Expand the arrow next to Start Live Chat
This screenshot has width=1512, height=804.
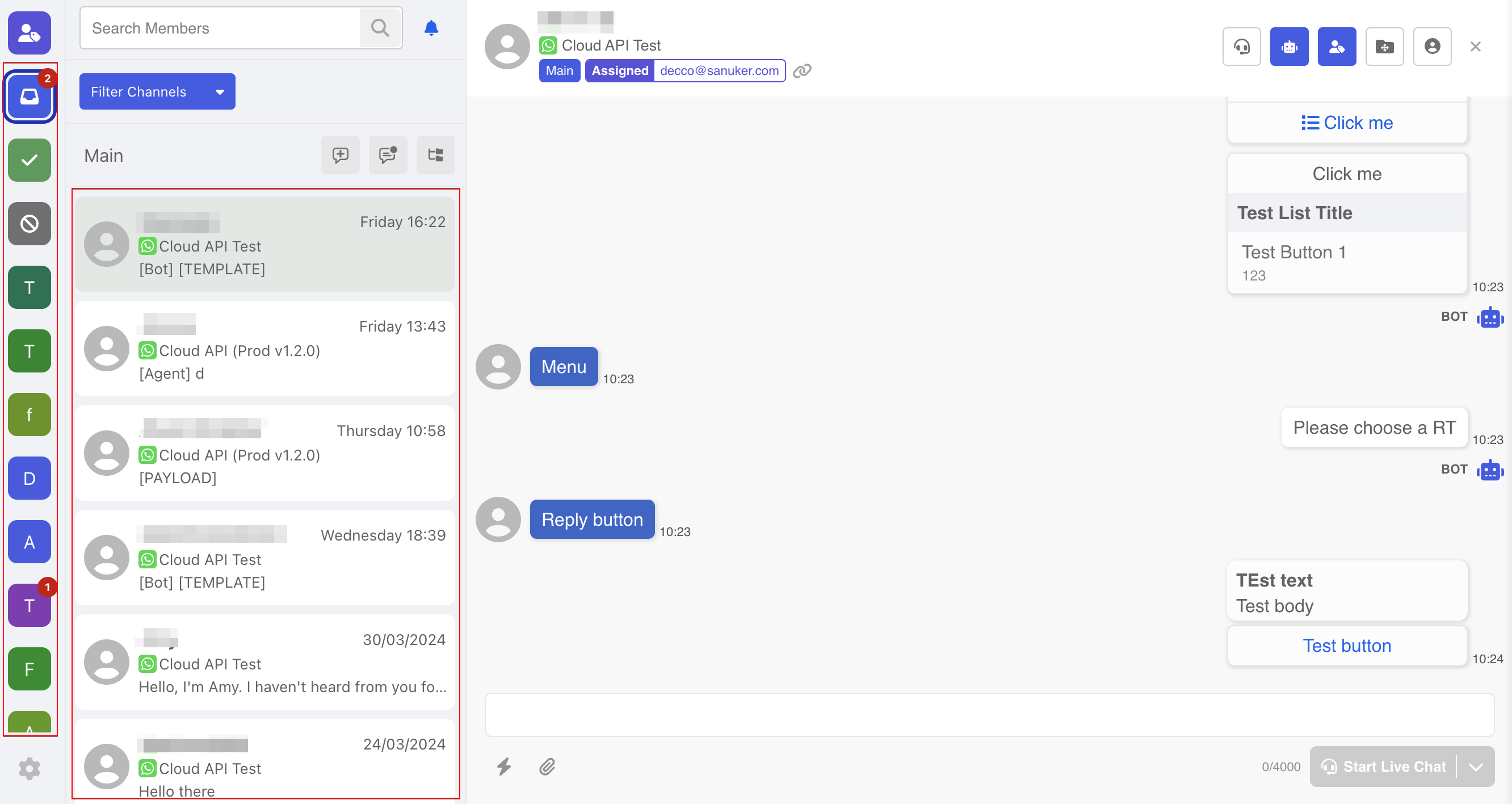pos(1476,767)
